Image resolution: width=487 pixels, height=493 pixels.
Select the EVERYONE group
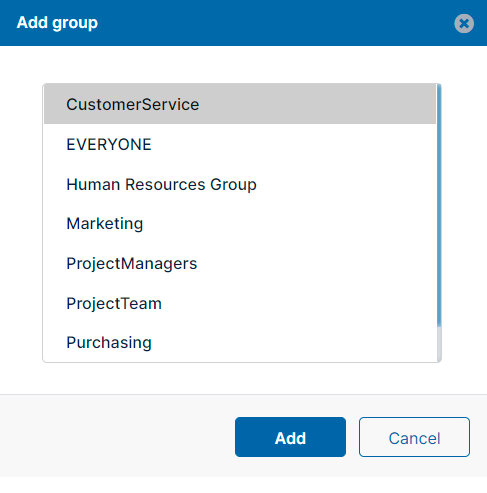(x=240, y=144)
